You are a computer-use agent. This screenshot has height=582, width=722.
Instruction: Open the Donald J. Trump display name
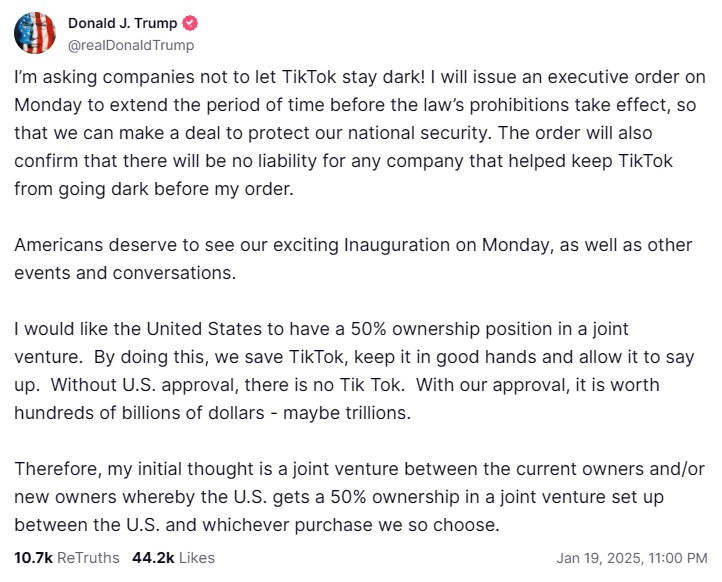point(122,23)
